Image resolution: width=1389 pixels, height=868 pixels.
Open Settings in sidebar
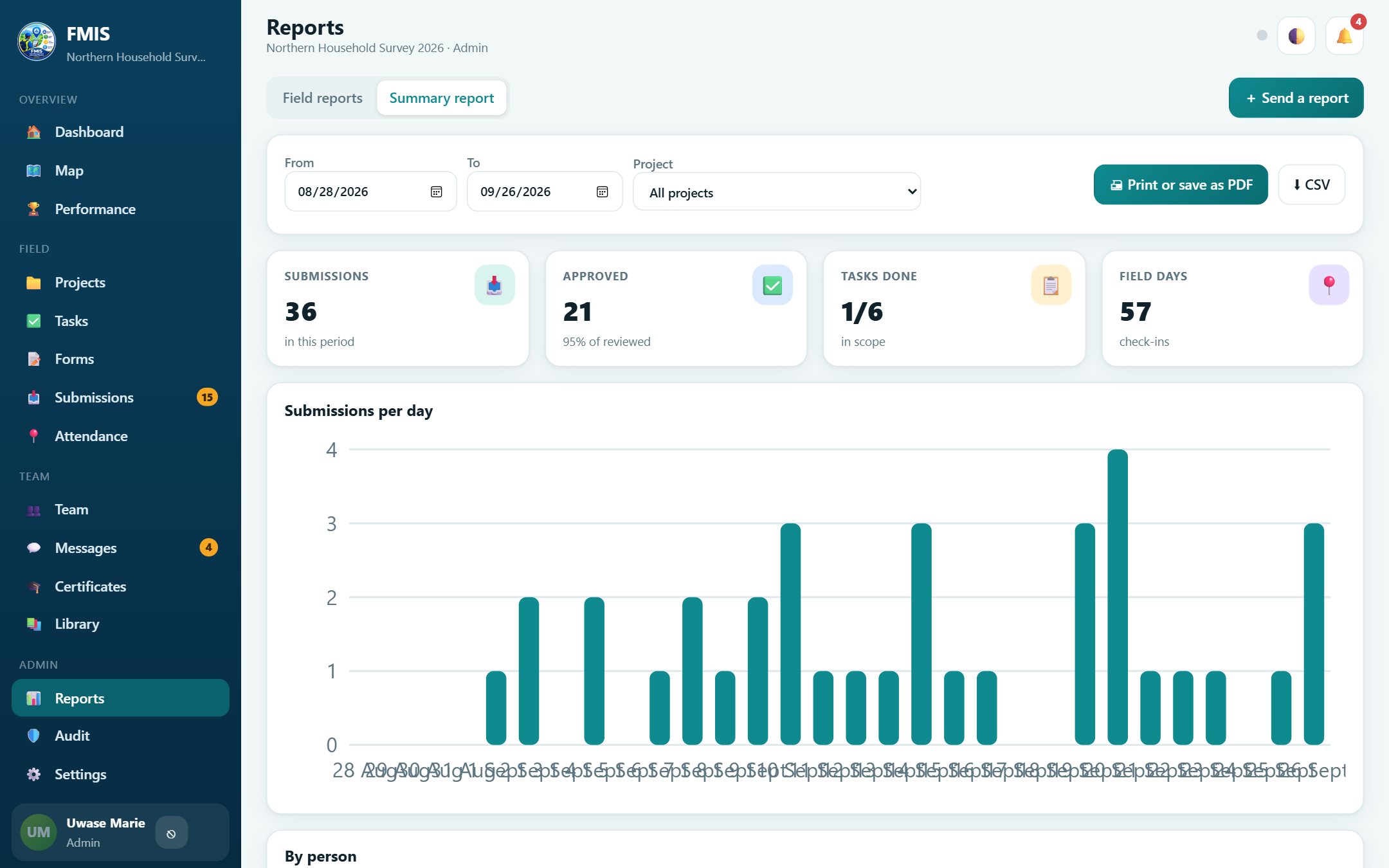(120, 774)
